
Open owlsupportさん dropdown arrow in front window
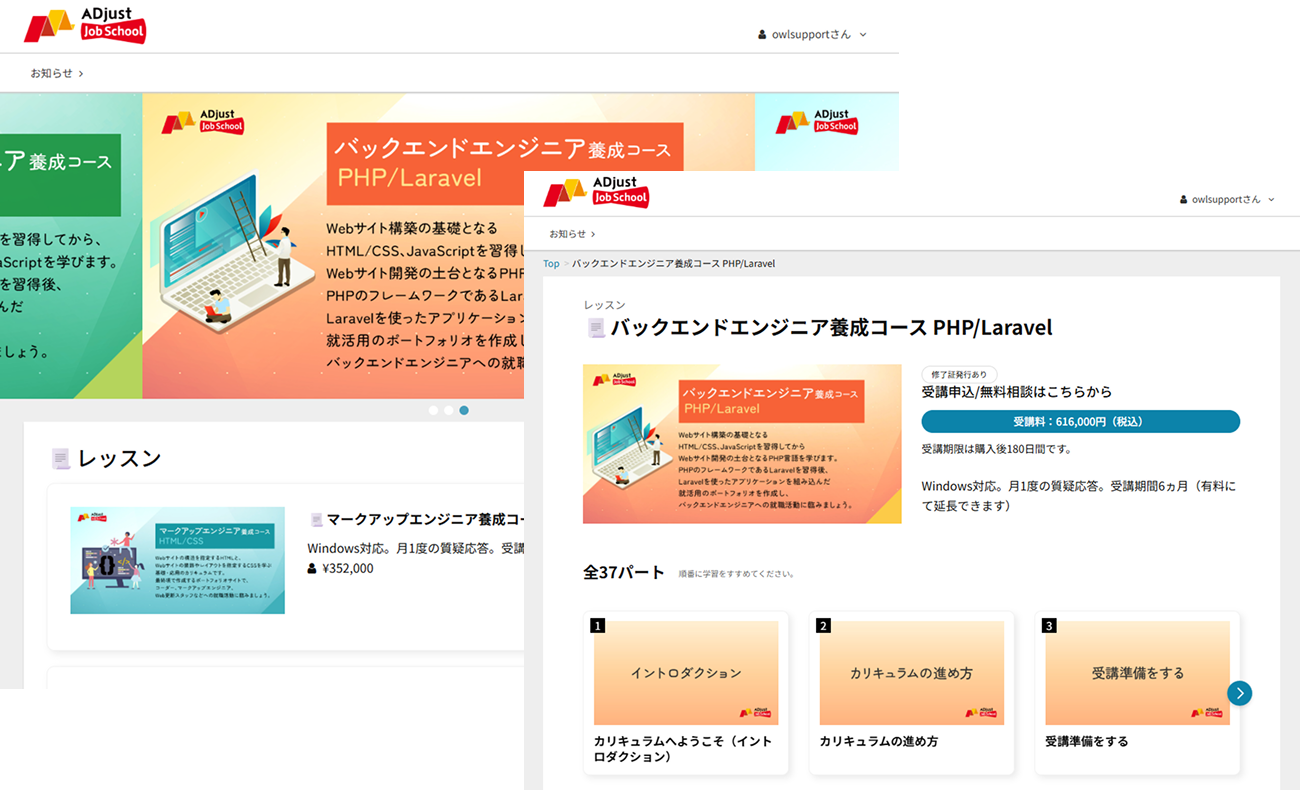pos(1272,200)
